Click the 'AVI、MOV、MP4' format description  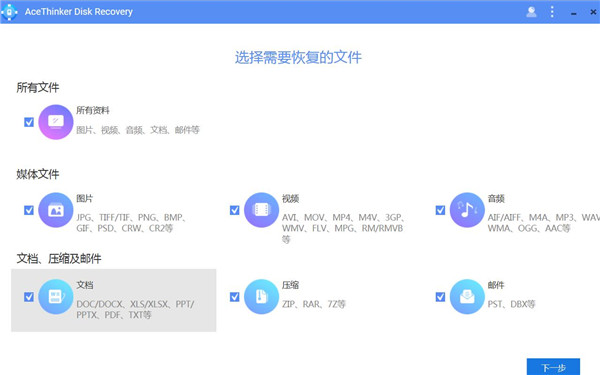[343, 228]
